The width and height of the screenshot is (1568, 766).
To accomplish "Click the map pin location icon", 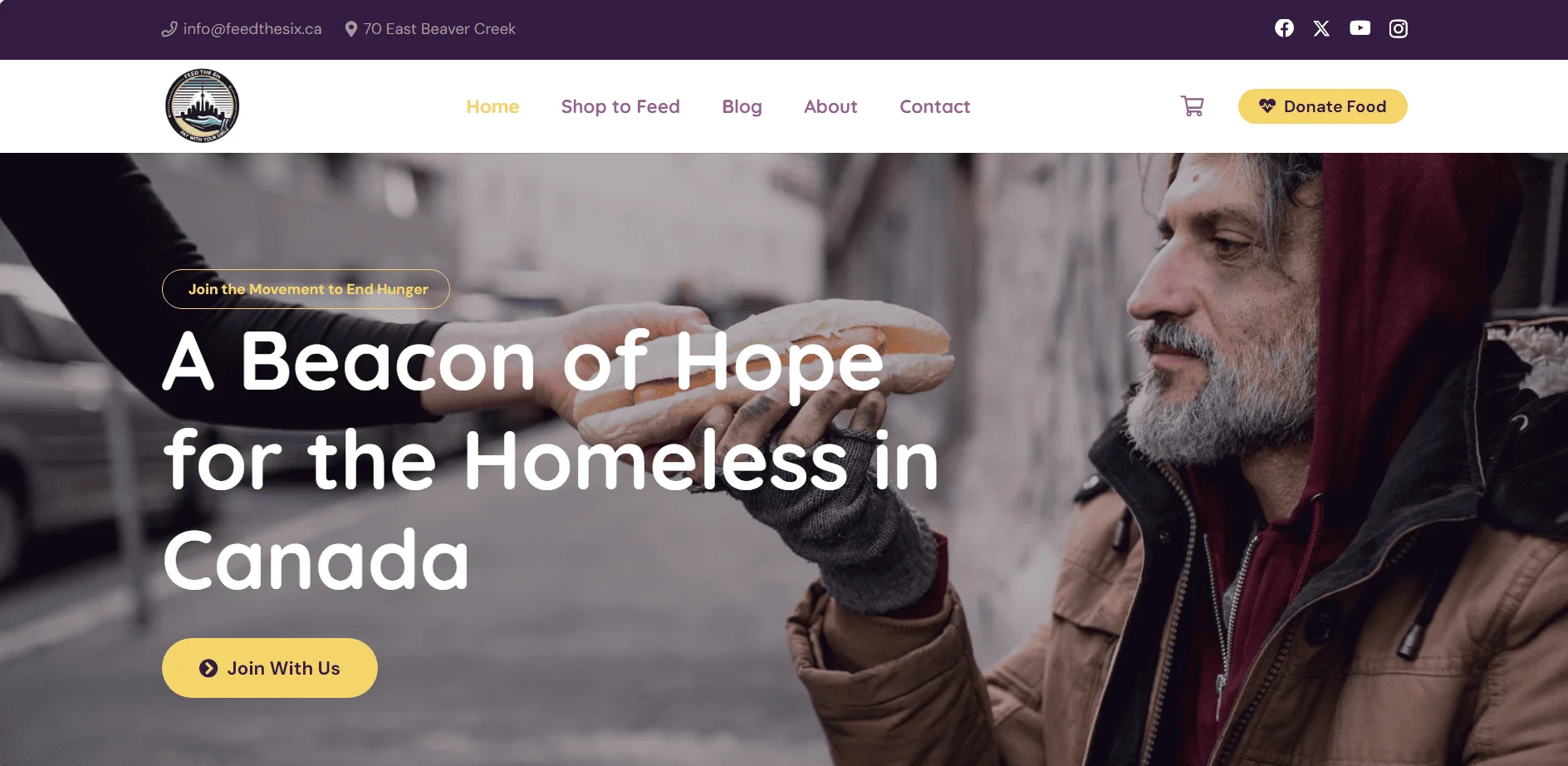I will [351, 29].
